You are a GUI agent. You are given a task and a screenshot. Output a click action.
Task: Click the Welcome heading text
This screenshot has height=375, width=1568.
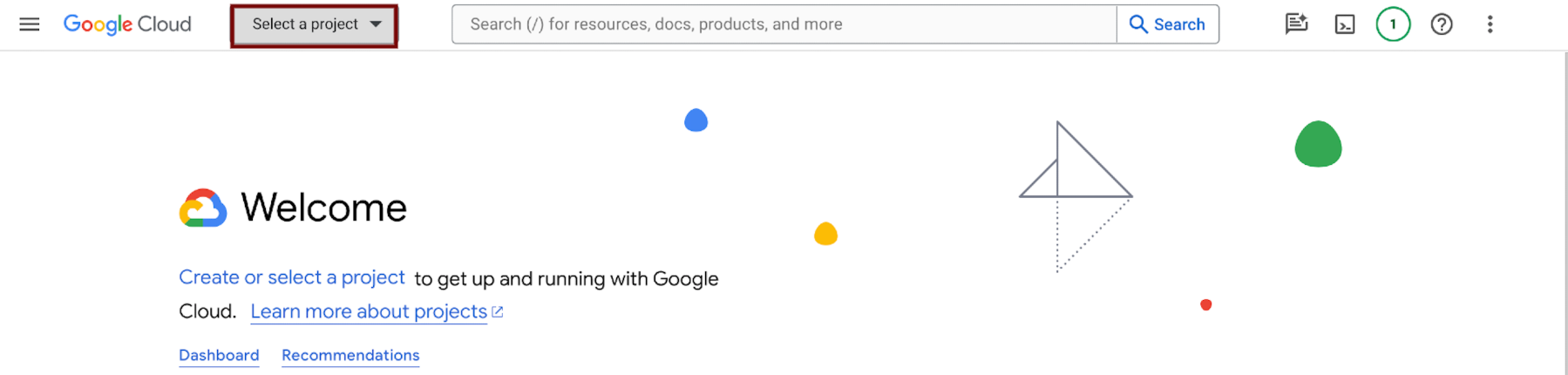coord(323,208)
